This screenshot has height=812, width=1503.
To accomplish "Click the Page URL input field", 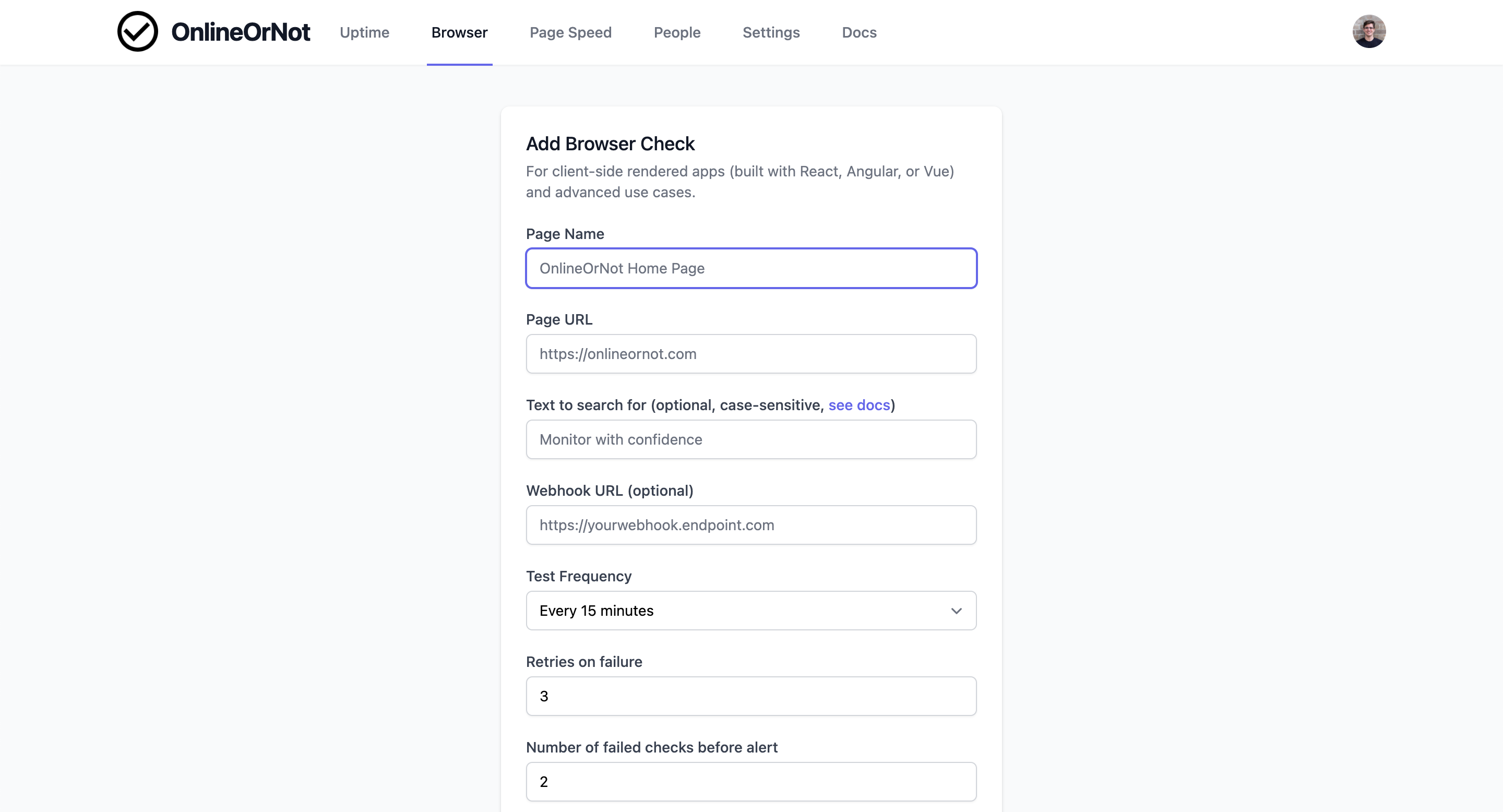I will (x=751, y=354).
